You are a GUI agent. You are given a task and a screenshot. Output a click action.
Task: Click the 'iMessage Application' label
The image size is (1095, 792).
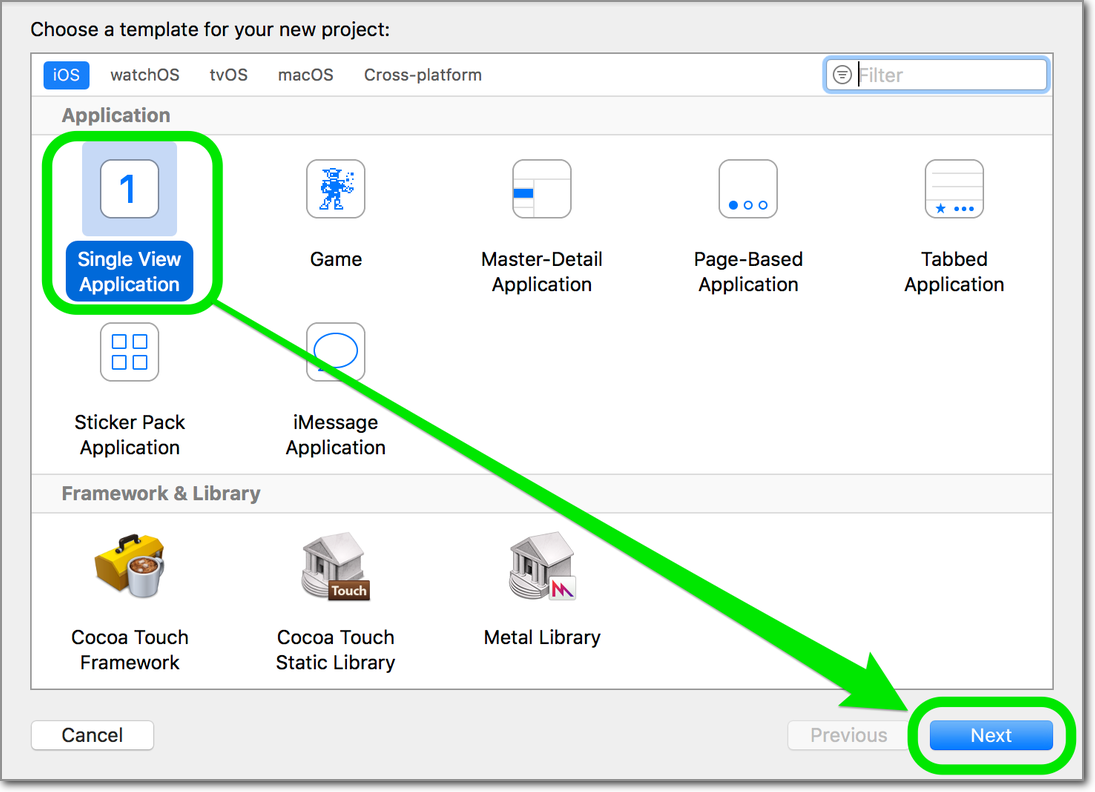[336, 434]
